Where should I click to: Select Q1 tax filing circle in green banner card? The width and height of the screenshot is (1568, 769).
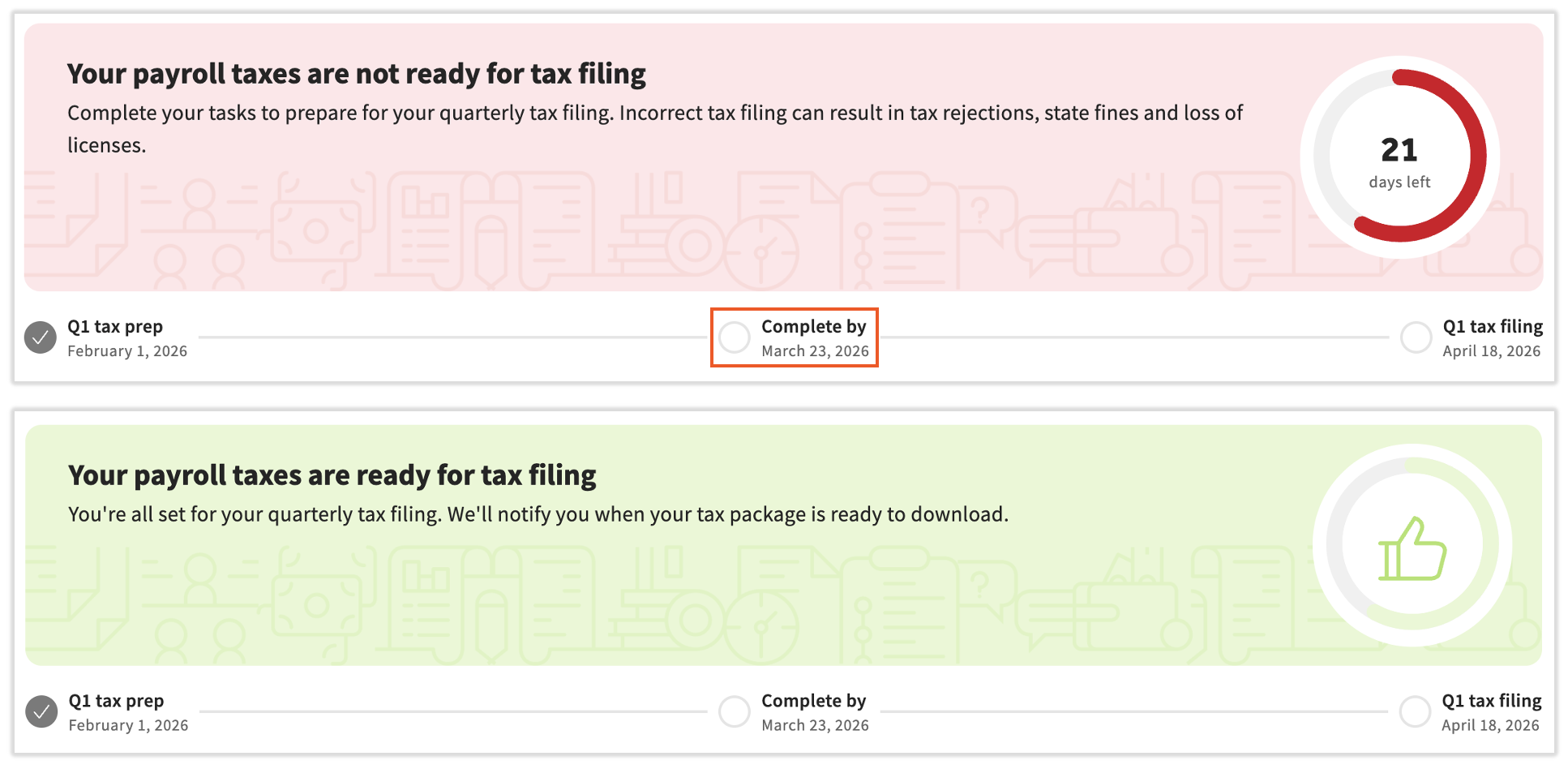coord(1415,712)
